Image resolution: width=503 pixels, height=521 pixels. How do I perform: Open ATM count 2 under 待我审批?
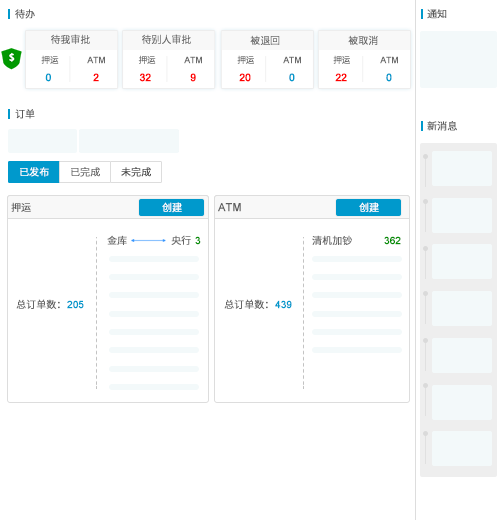pyautogui.click(x=96, y=78)
